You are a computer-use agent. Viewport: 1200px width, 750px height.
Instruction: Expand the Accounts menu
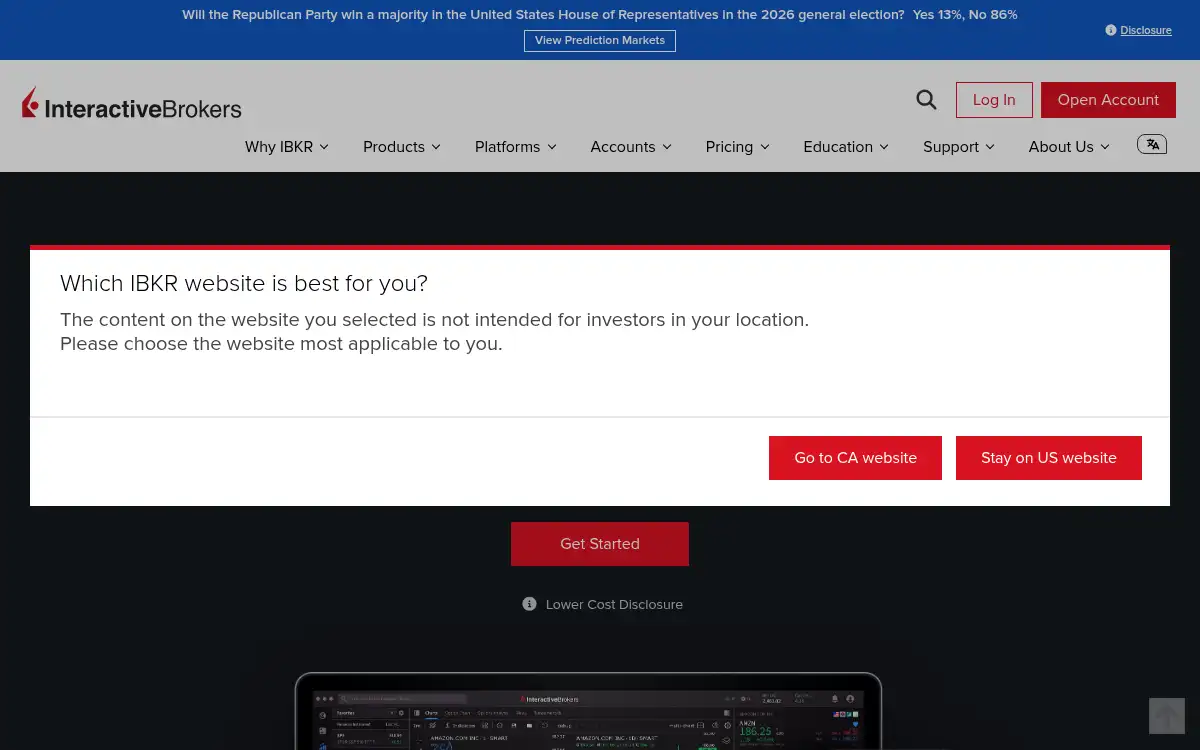tap(631, 147)
